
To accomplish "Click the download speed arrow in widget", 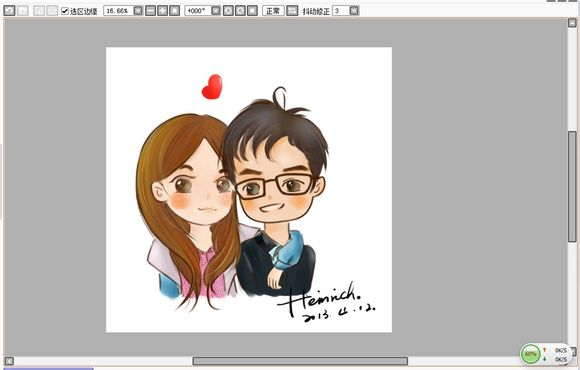I will [544, 359].
